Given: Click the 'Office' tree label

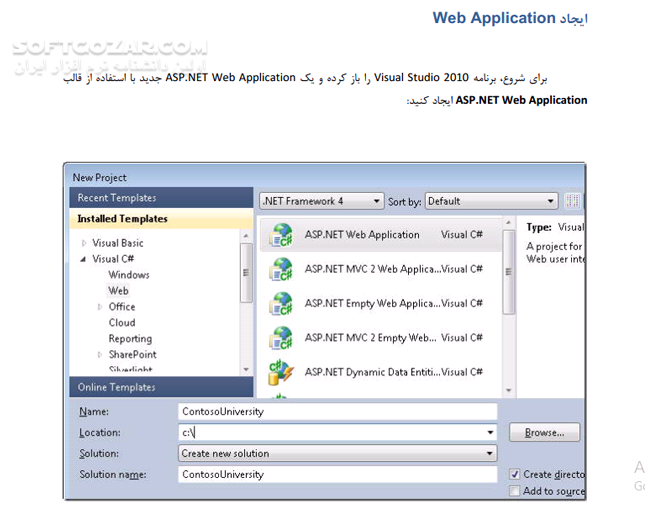Looking at the screenshot, I should tap(122, 307).
